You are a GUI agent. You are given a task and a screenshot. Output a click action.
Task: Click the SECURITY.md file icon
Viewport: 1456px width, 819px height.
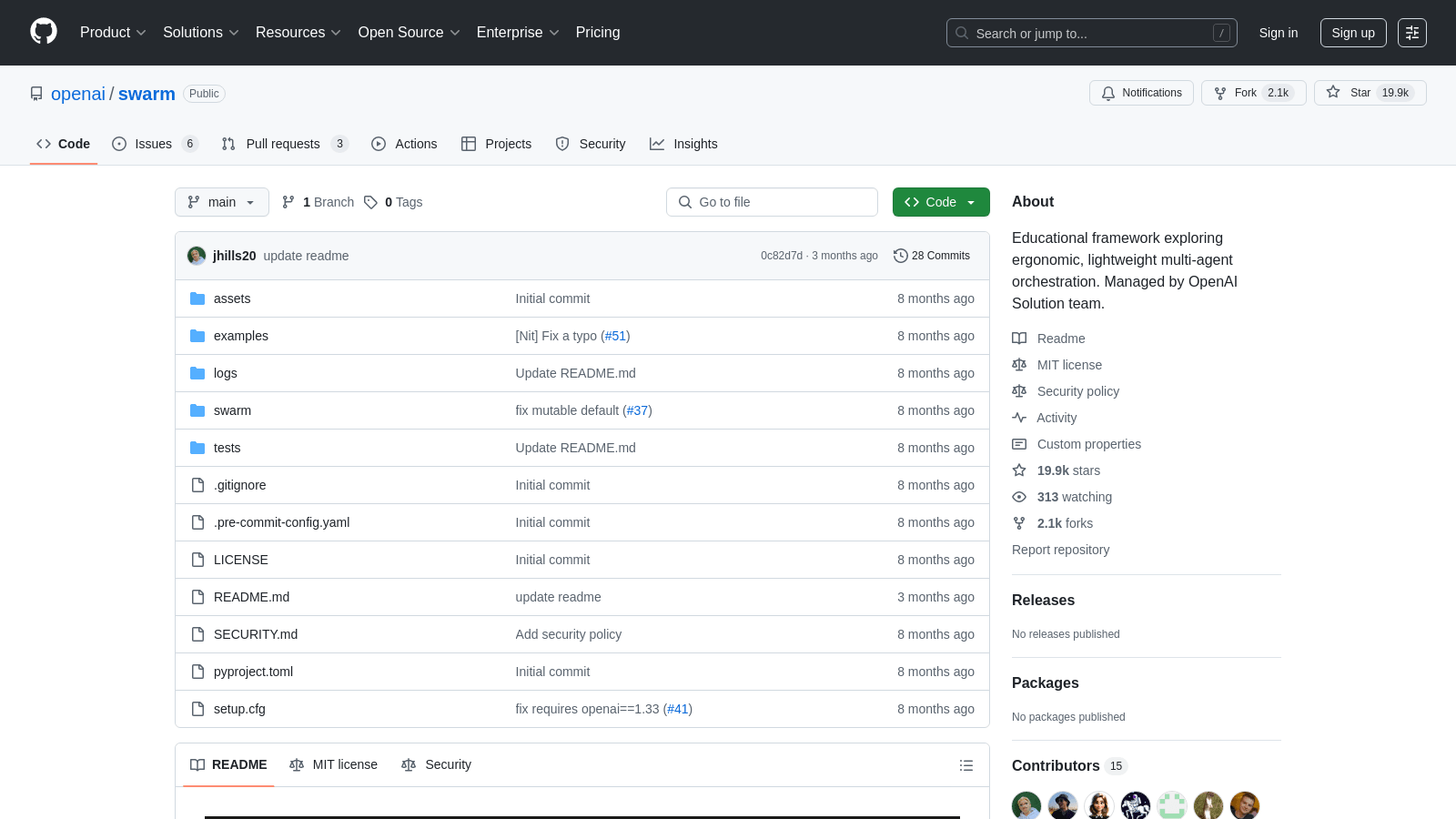(x=197, y=634)
